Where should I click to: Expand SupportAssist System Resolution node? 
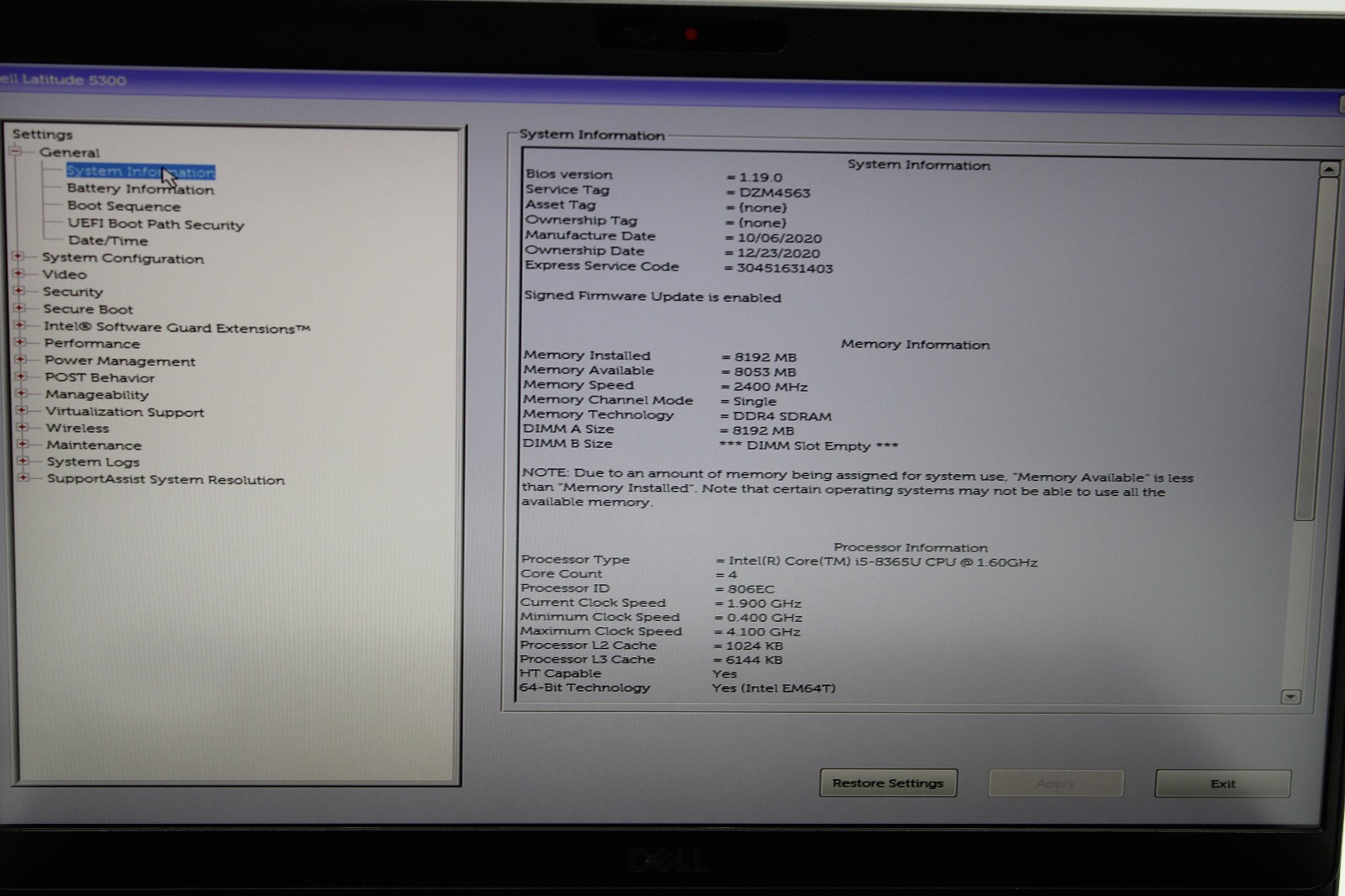[x=24, y=477]
